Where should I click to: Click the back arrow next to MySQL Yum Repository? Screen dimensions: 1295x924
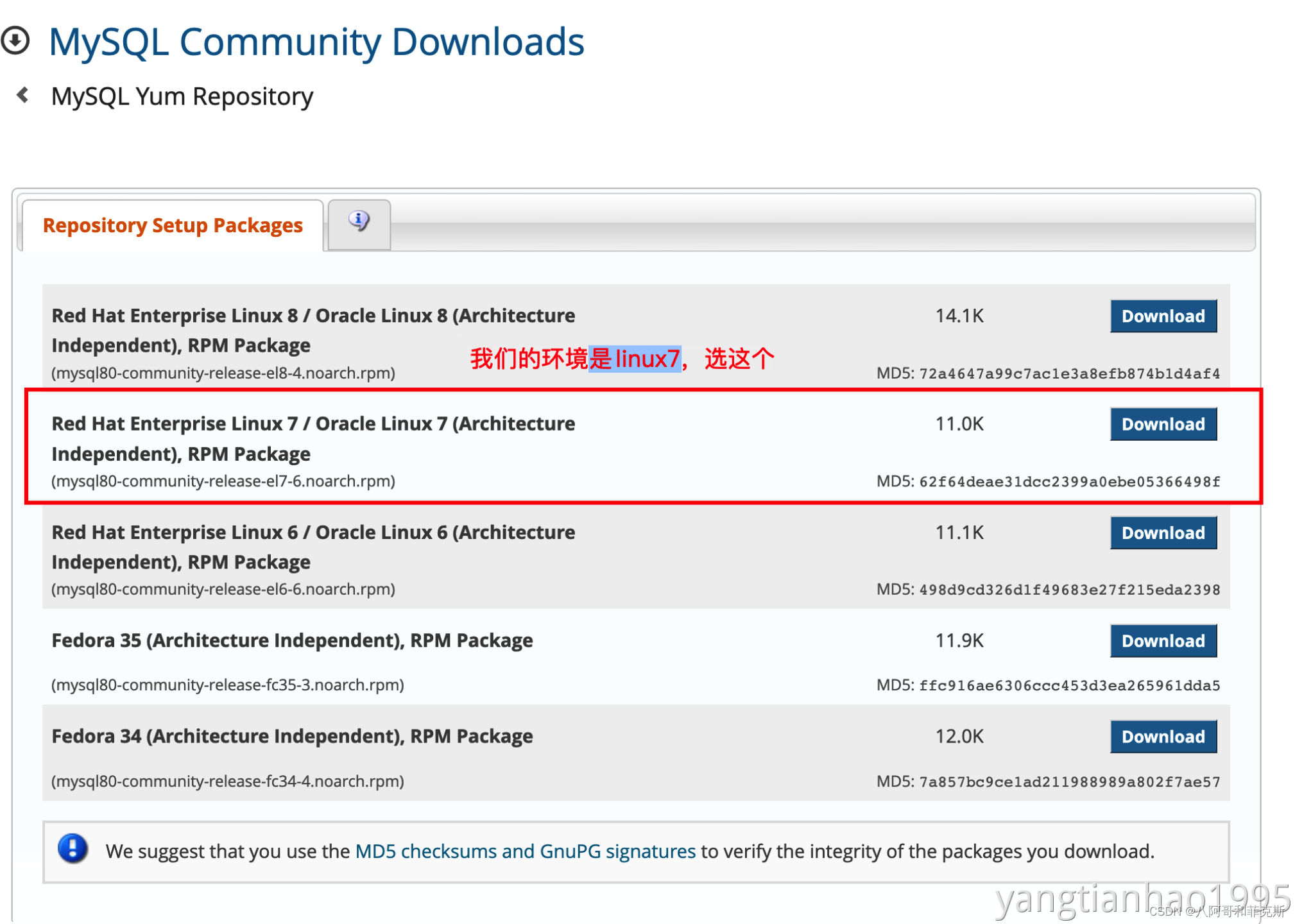coord(23,95)
